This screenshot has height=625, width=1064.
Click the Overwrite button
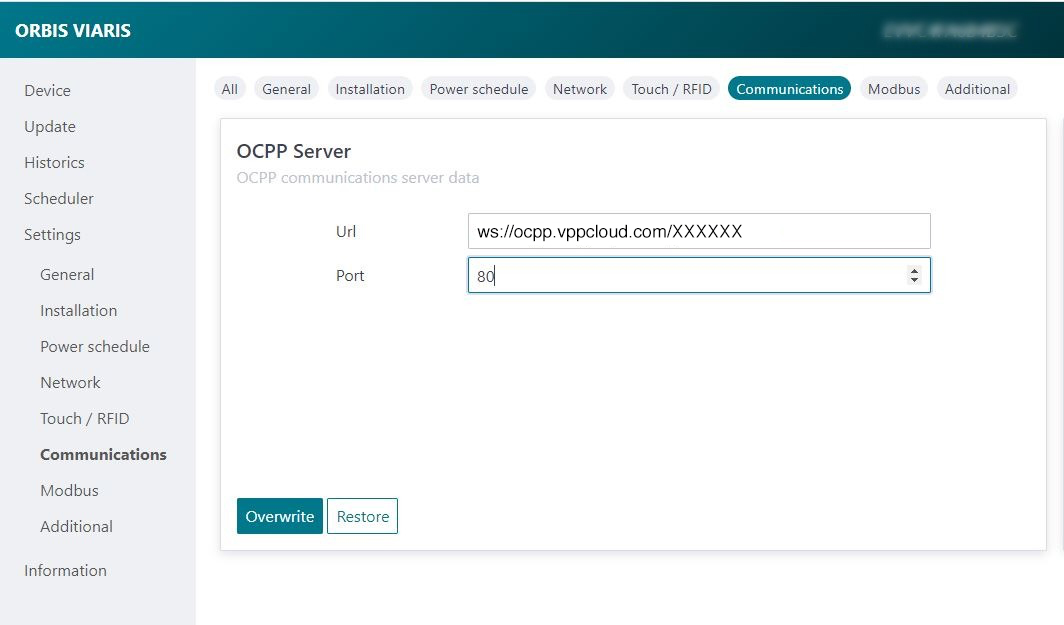(x=279, y=516)
